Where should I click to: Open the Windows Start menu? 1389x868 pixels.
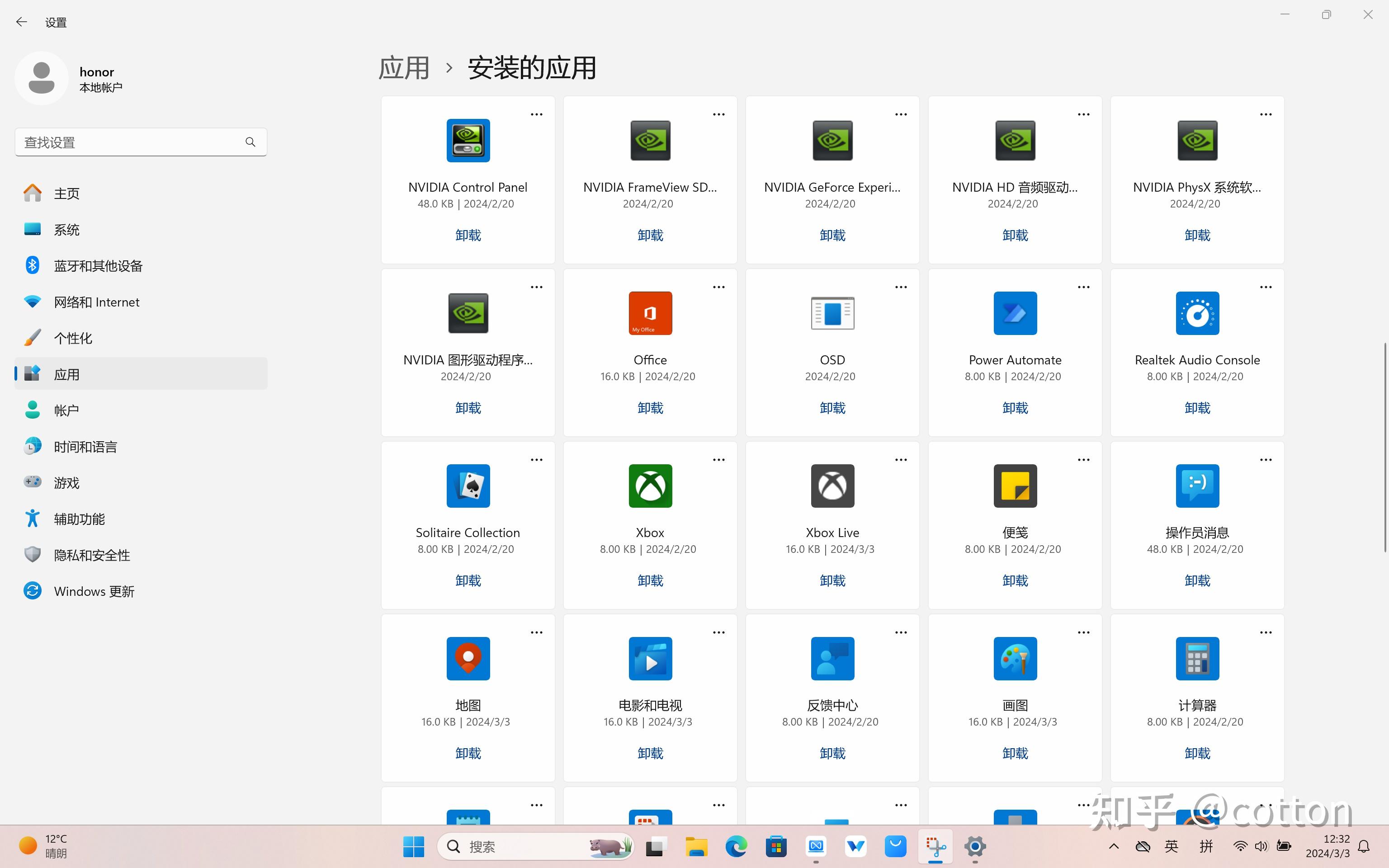413,846
